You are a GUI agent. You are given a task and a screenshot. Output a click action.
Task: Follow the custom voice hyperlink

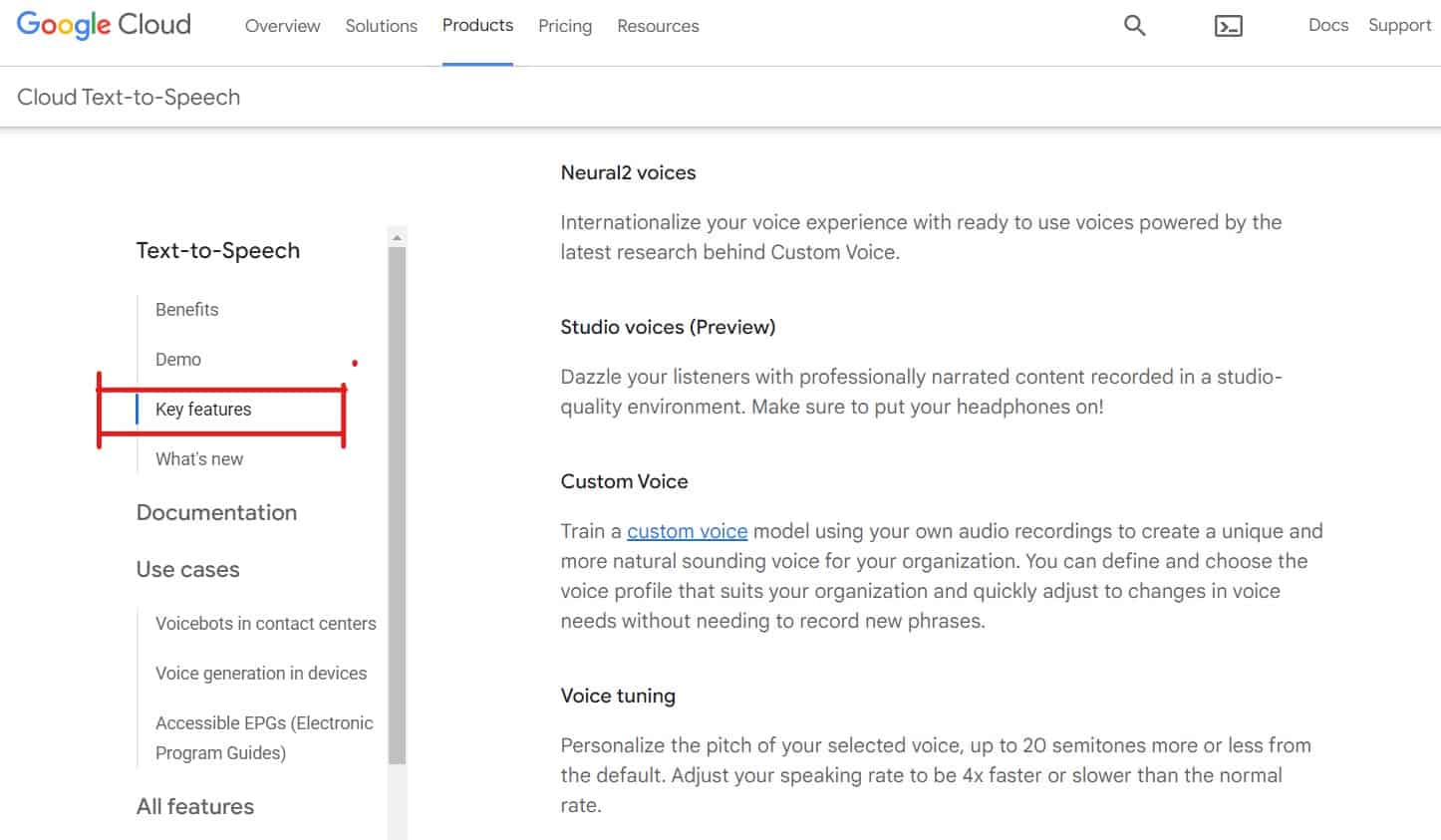coord(687,531)
